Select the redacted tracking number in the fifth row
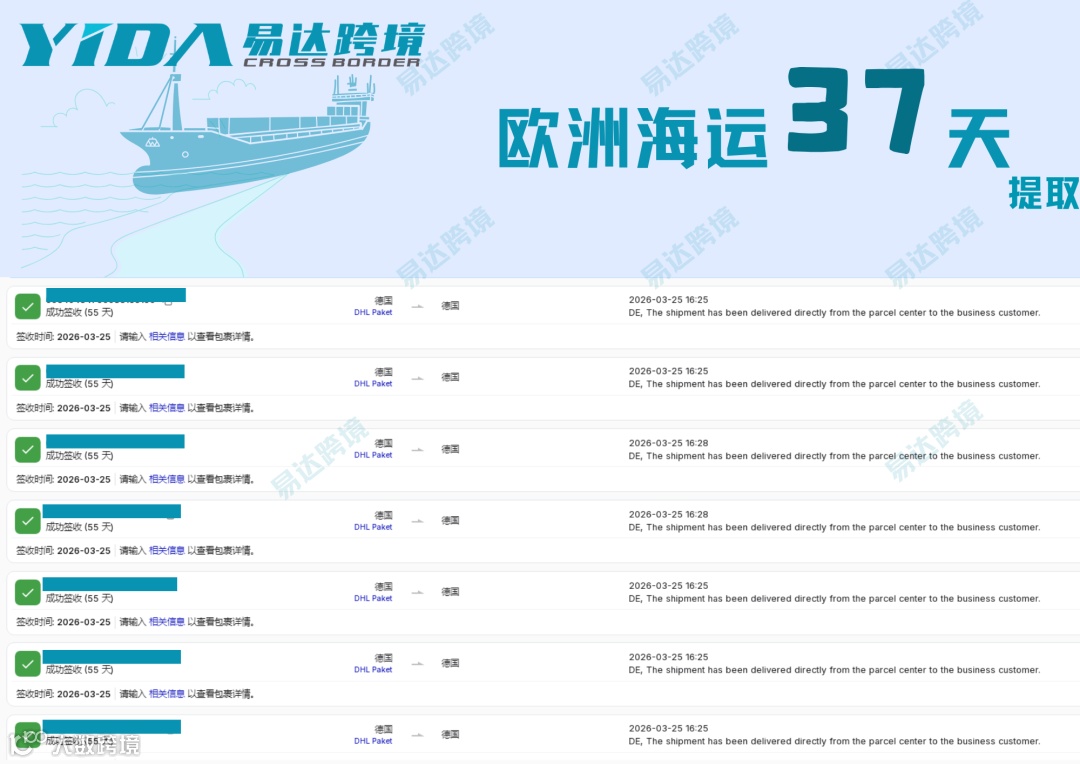Screen dimensions: 1080x764 110,584
